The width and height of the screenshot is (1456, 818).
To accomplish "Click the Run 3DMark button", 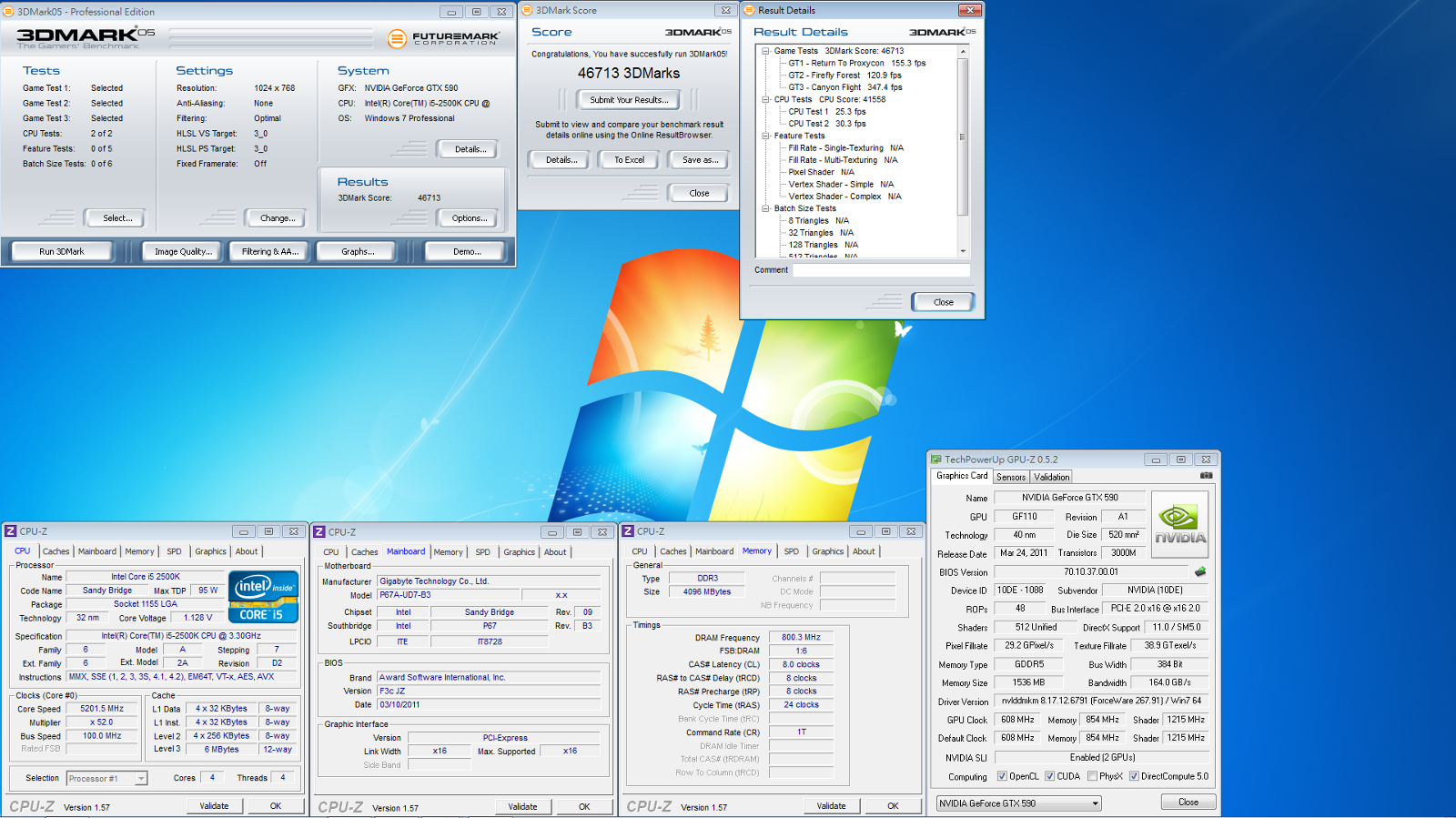I will [62, 251].
